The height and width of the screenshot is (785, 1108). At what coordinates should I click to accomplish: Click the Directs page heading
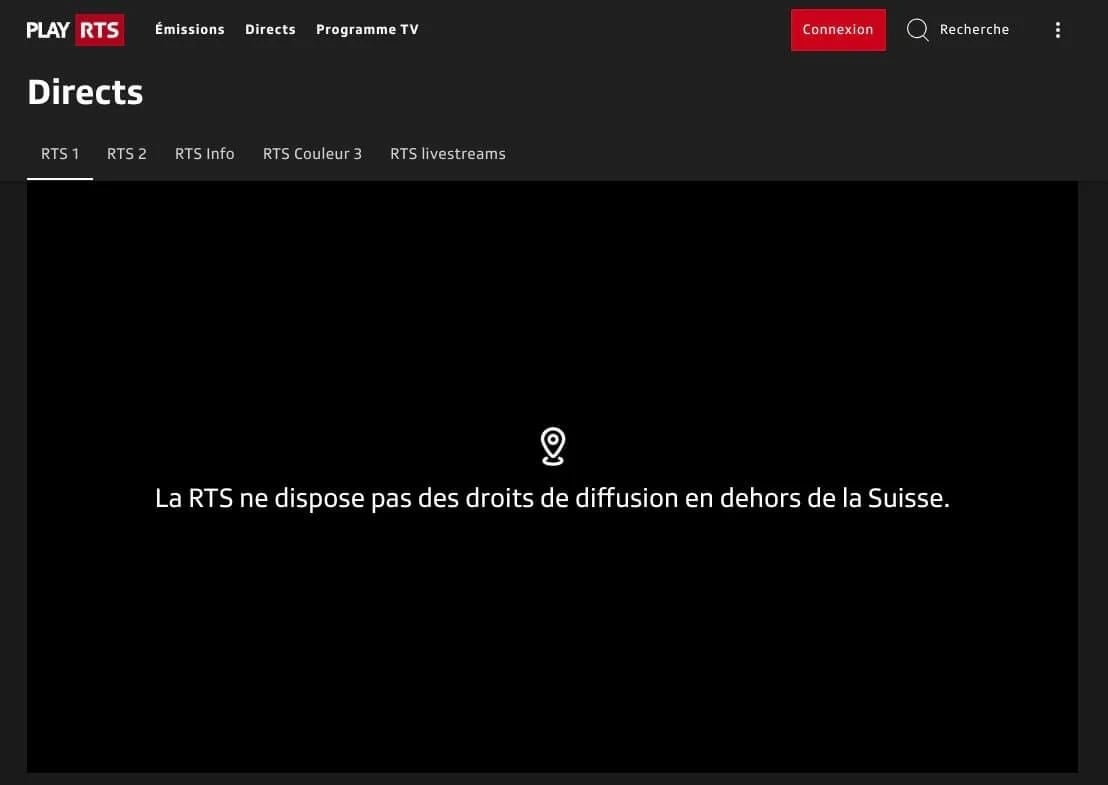click(86, 93)
